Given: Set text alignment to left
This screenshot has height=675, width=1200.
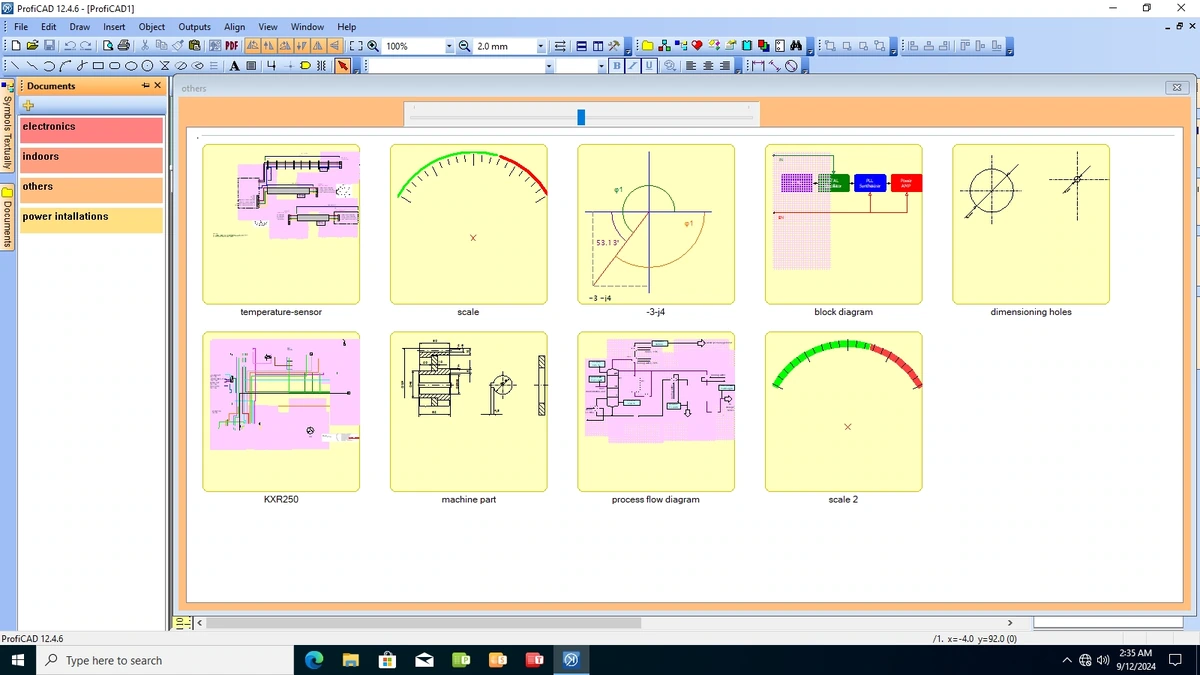Looking at the screenshot, I should 691,66.
